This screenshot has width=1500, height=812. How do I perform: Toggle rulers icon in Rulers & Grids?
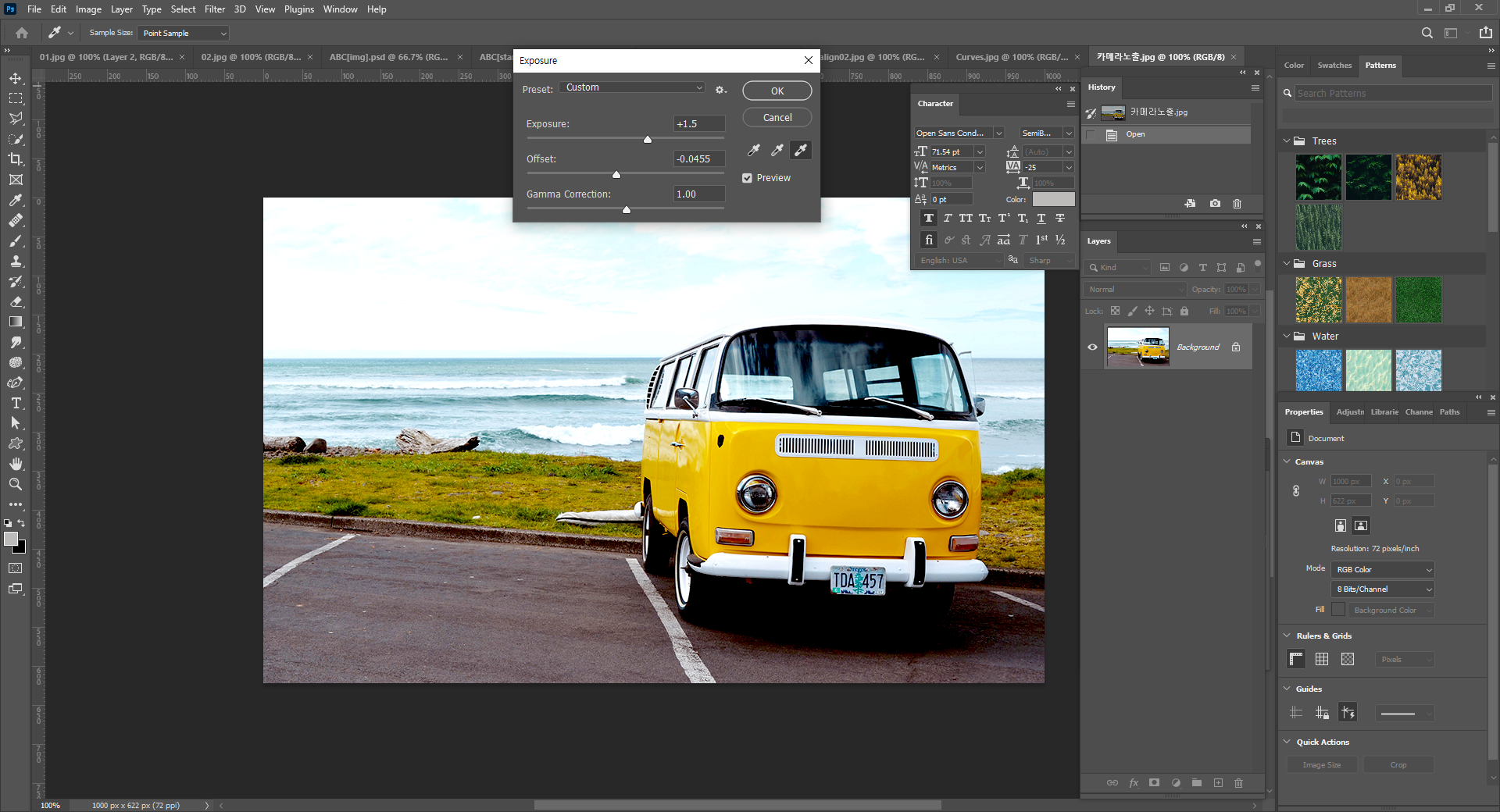click(1296, 659)
